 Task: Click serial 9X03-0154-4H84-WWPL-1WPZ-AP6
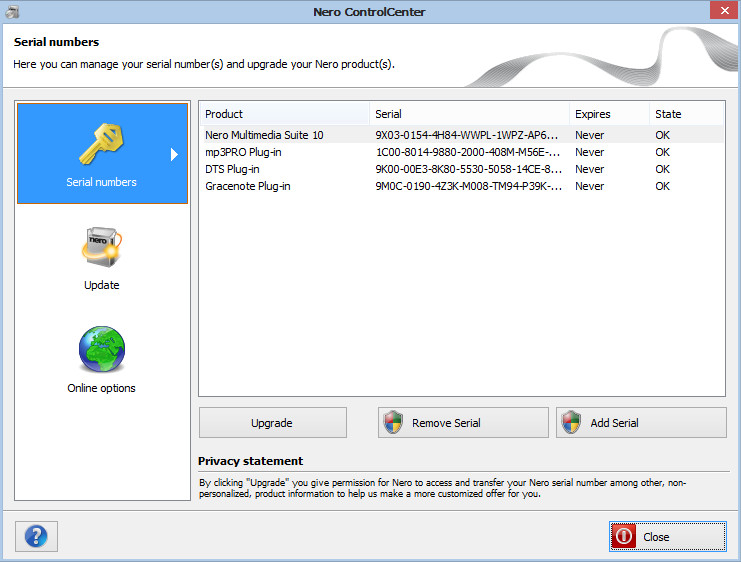(x=467, y=135)
